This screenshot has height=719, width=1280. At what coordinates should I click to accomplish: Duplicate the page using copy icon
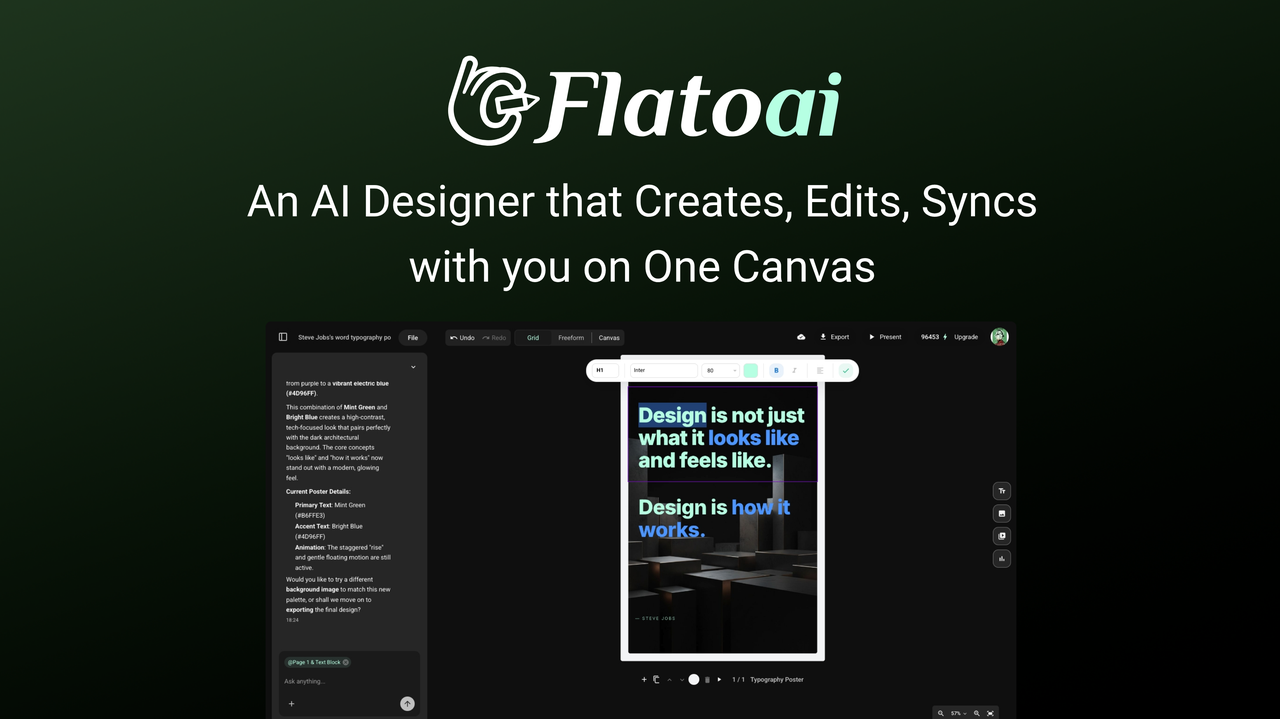pos(656,679)
